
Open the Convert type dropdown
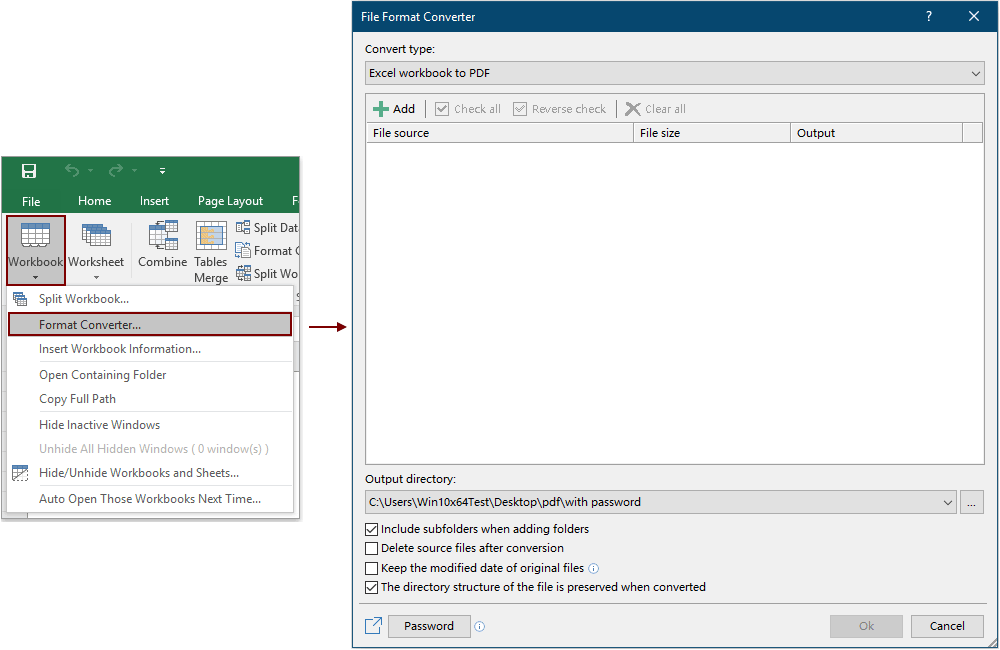pyautogui.click(x=977, y=72)
